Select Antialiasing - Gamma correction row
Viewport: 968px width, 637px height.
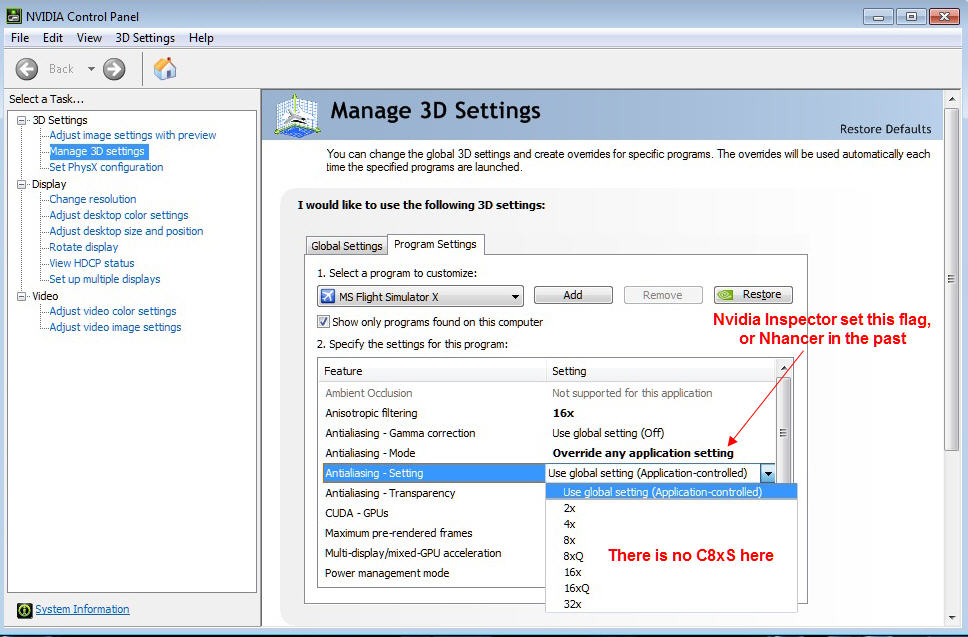(547, 433)
